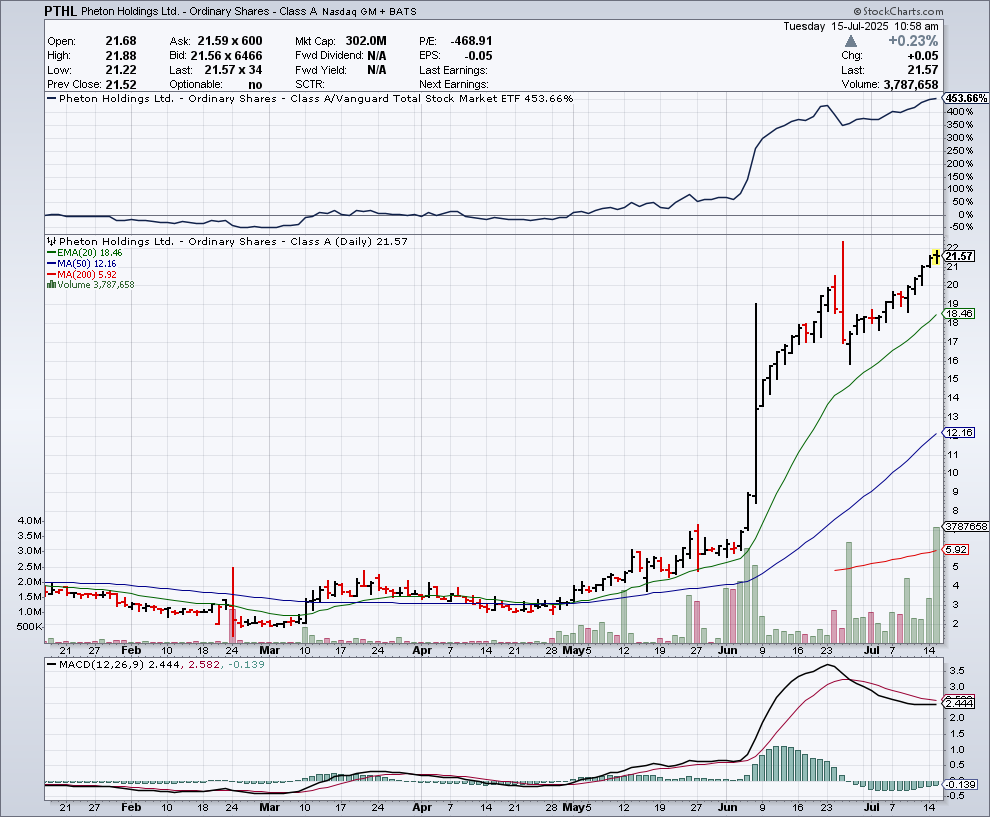This screenshot has height=817, width=990.
Task: Click the +0.23% percent change text
Action: [x=913, y=41]
